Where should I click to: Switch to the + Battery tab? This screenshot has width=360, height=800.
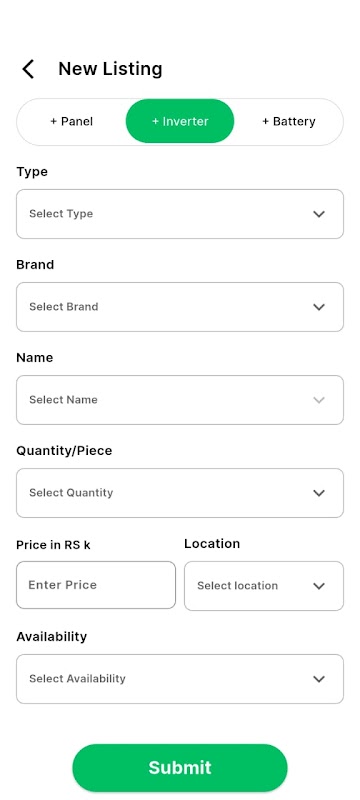(x=289, y=121)
